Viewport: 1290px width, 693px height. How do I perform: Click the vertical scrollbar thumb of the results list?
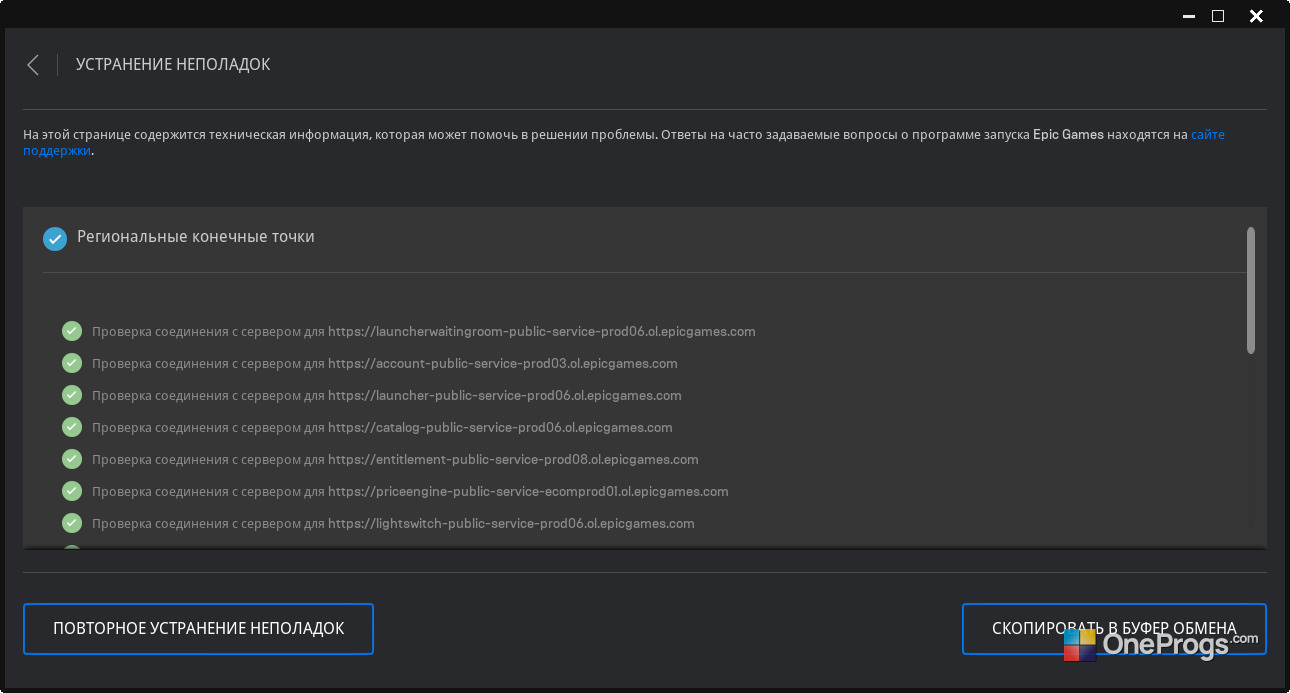[x=1251, y=290]
